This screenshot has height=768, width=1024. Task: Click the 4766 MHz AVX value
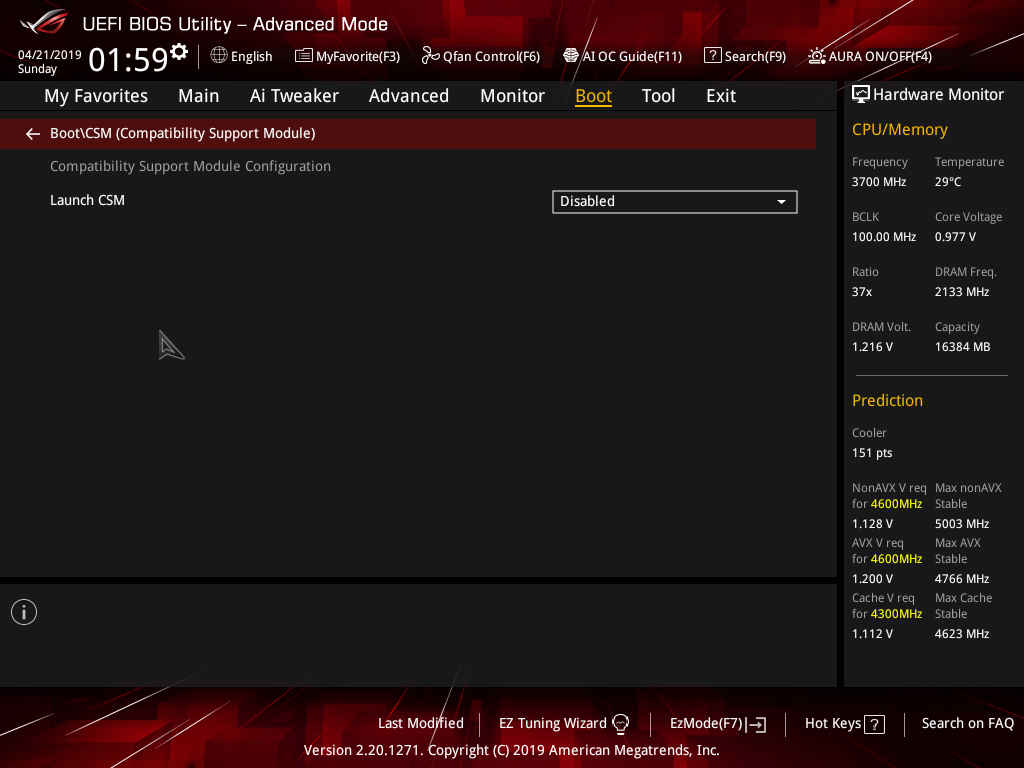pyautogui.click(x=961, y=579)
